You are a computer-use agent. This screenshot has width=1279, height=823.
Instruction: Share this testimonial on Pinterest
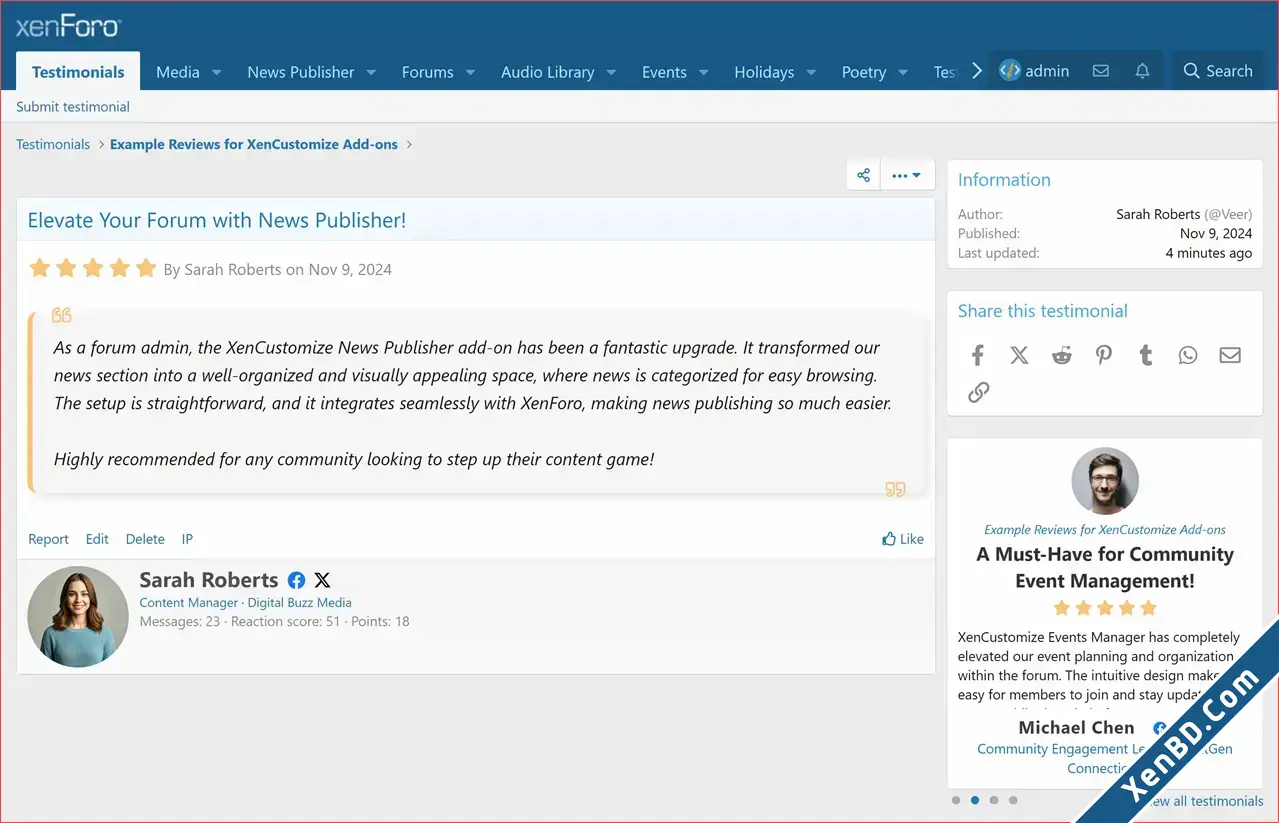coord(1104,355)
